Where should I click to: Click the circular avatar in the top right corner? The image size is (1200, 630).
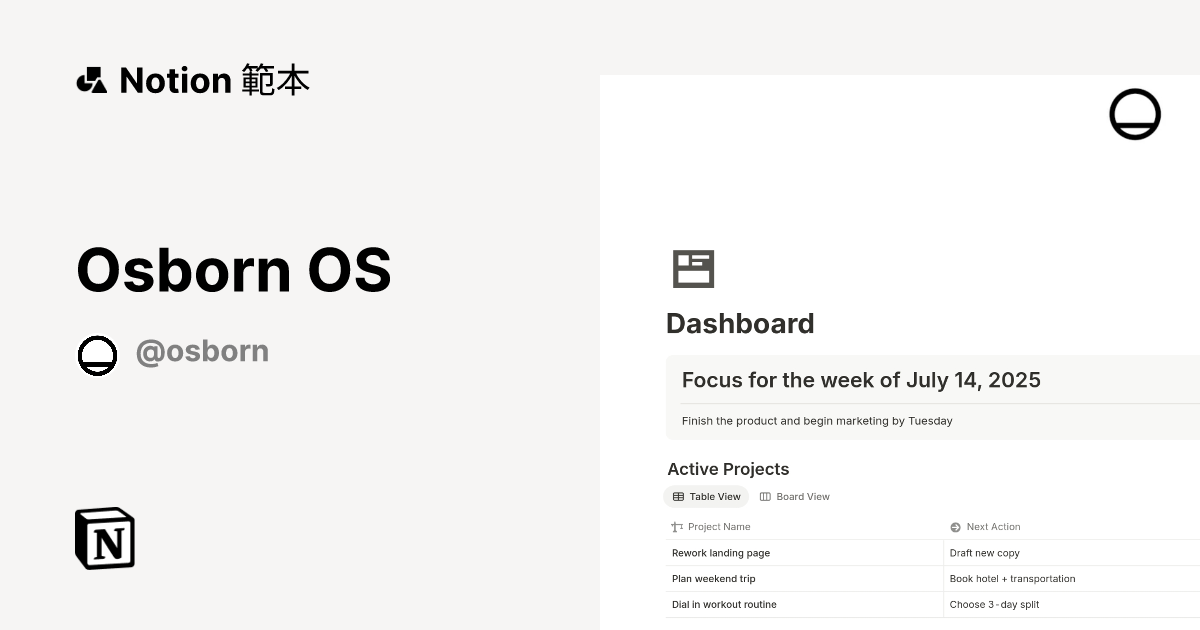pyautogui.click(x=1135, y=113)
